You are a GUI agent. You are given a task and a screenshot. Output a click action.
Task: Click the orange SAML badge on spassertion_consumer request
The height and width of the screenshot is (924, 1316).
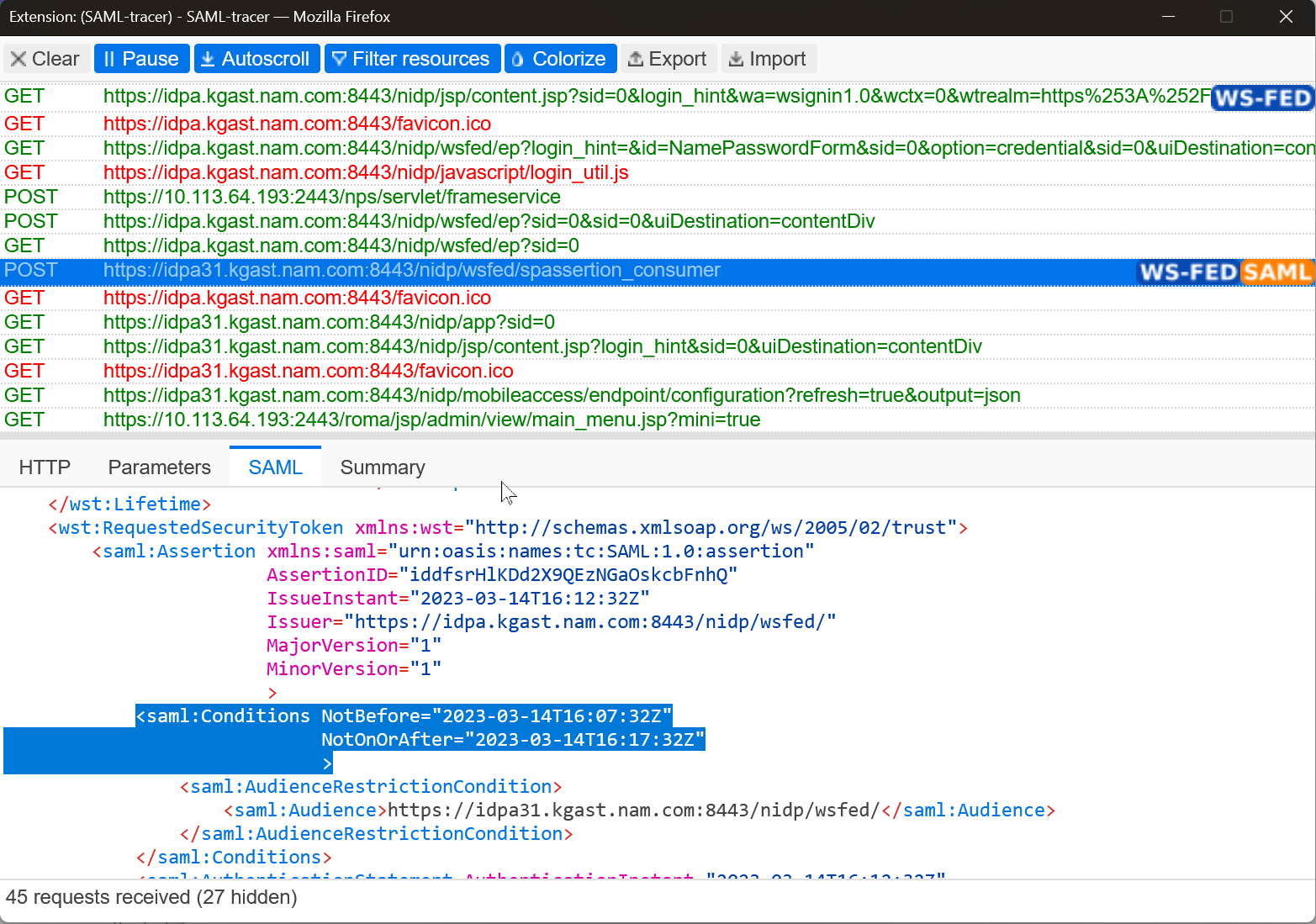1277,272
